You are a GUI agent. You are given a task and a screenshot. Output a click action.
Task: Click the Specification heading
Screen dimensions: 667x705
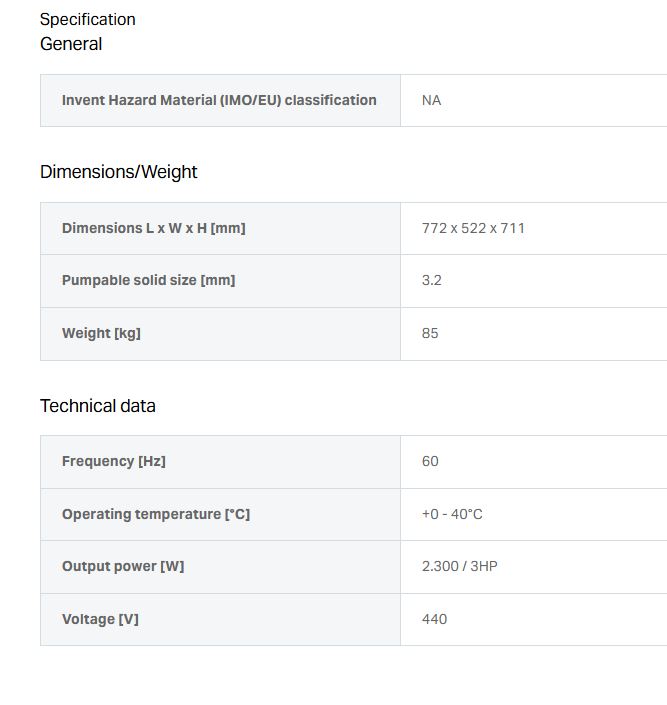[88, 19]
